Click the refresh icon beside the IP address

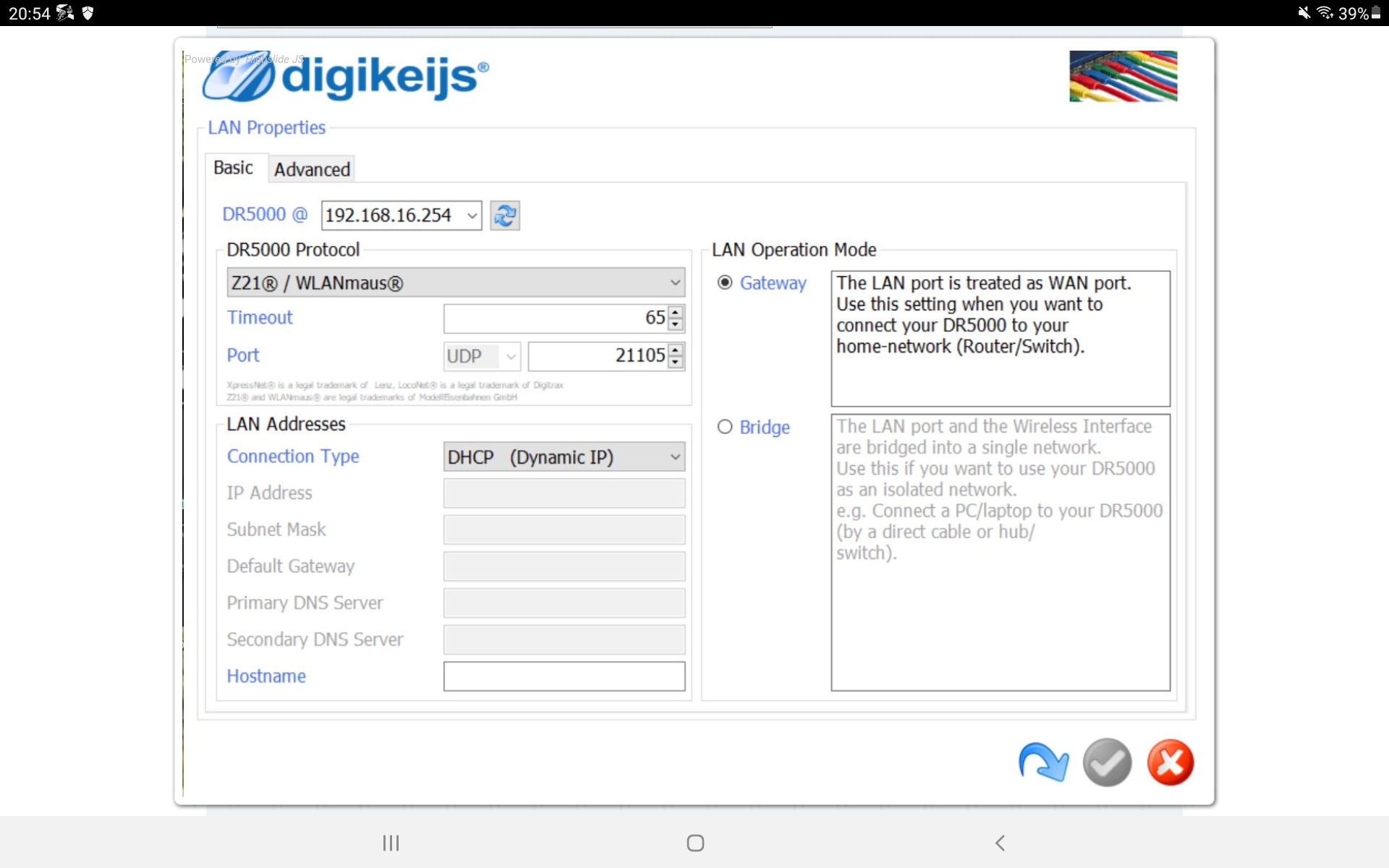point(504,216)
